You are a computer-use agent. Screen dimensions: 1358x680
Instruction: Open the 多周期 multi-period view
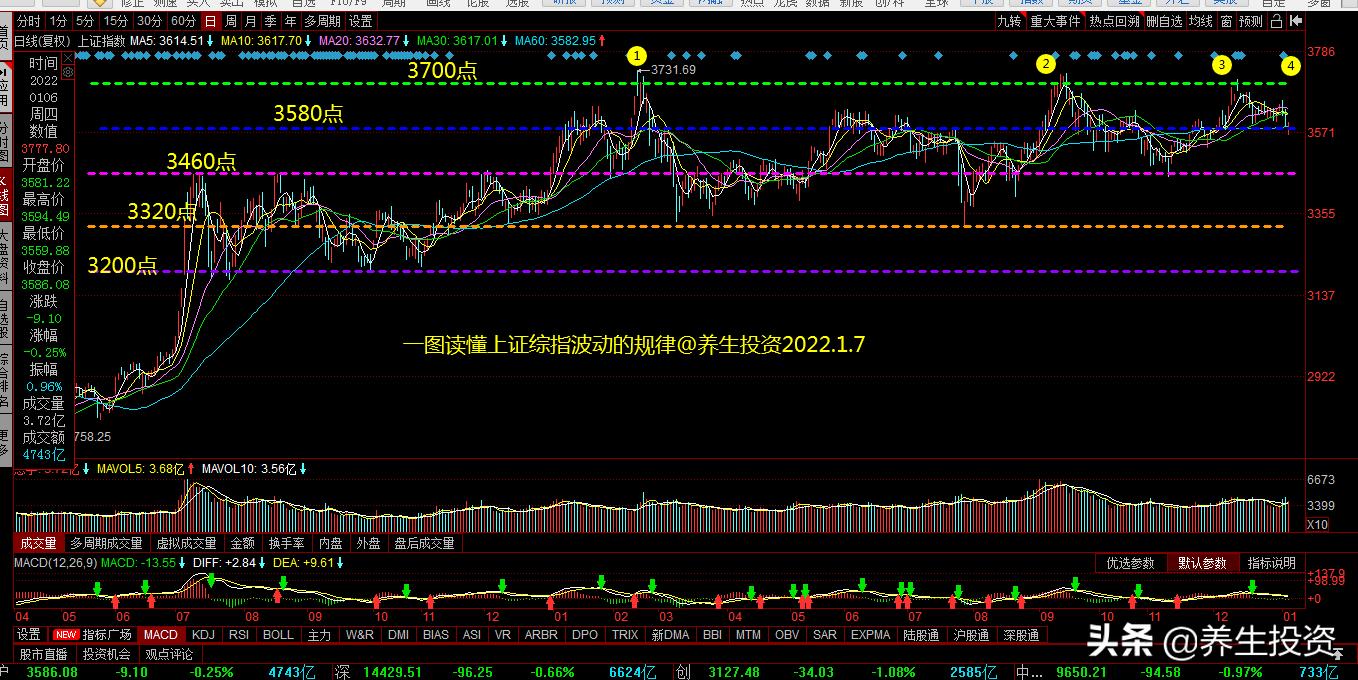323,21
